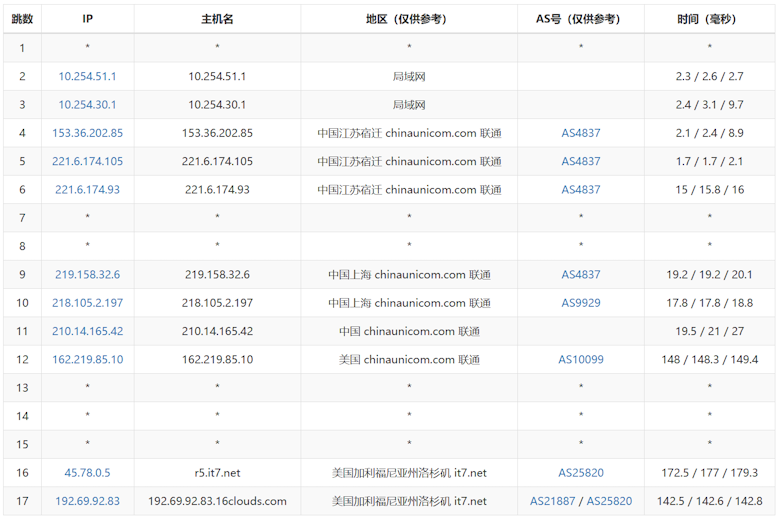Image resolution: width=780 pixels, height=521 pixels.
Task: Open the IP link 10.254.30.1
Action: tap(87, 104)
